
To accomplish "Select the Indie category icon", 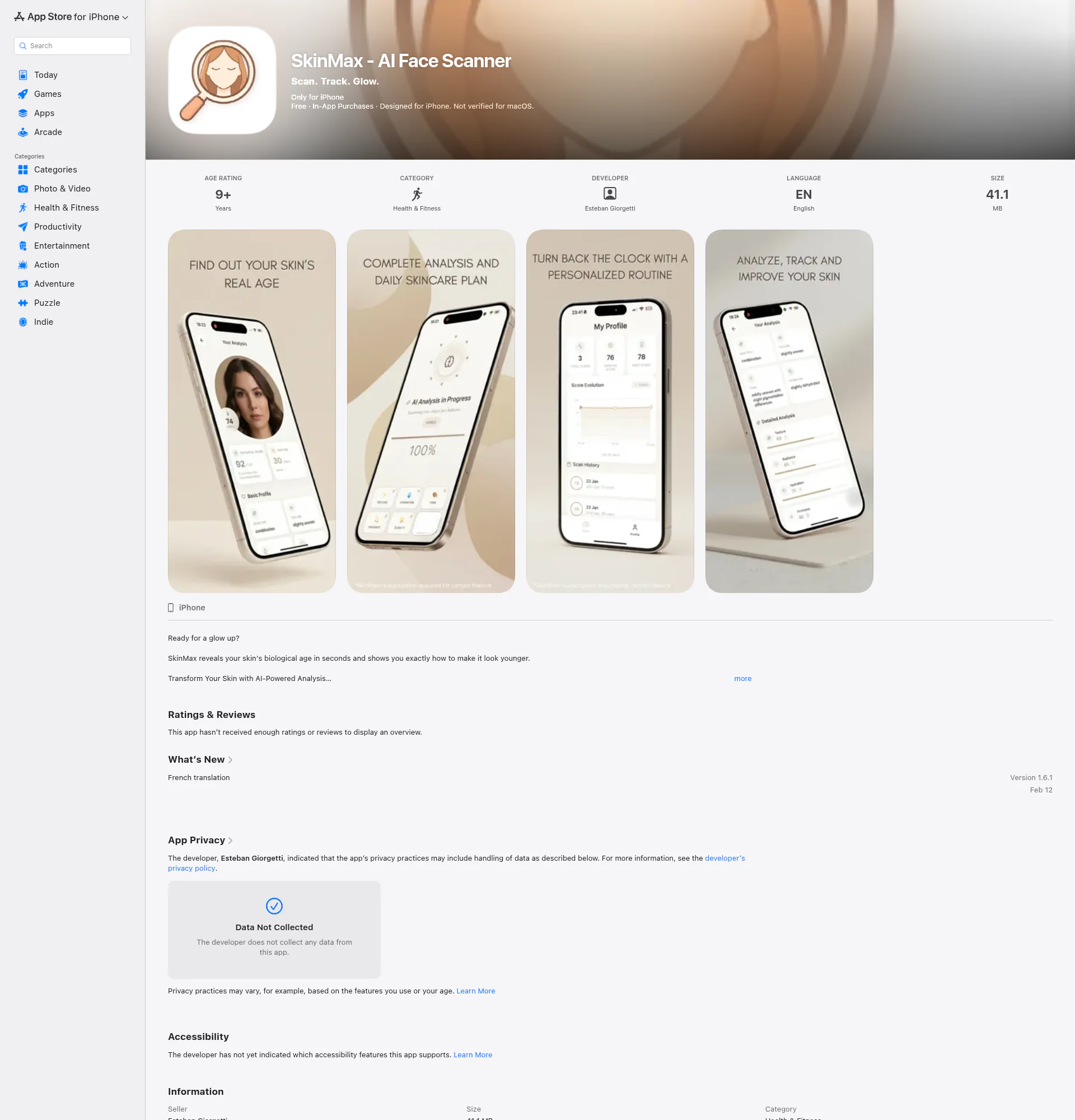I will coord(23,321).
